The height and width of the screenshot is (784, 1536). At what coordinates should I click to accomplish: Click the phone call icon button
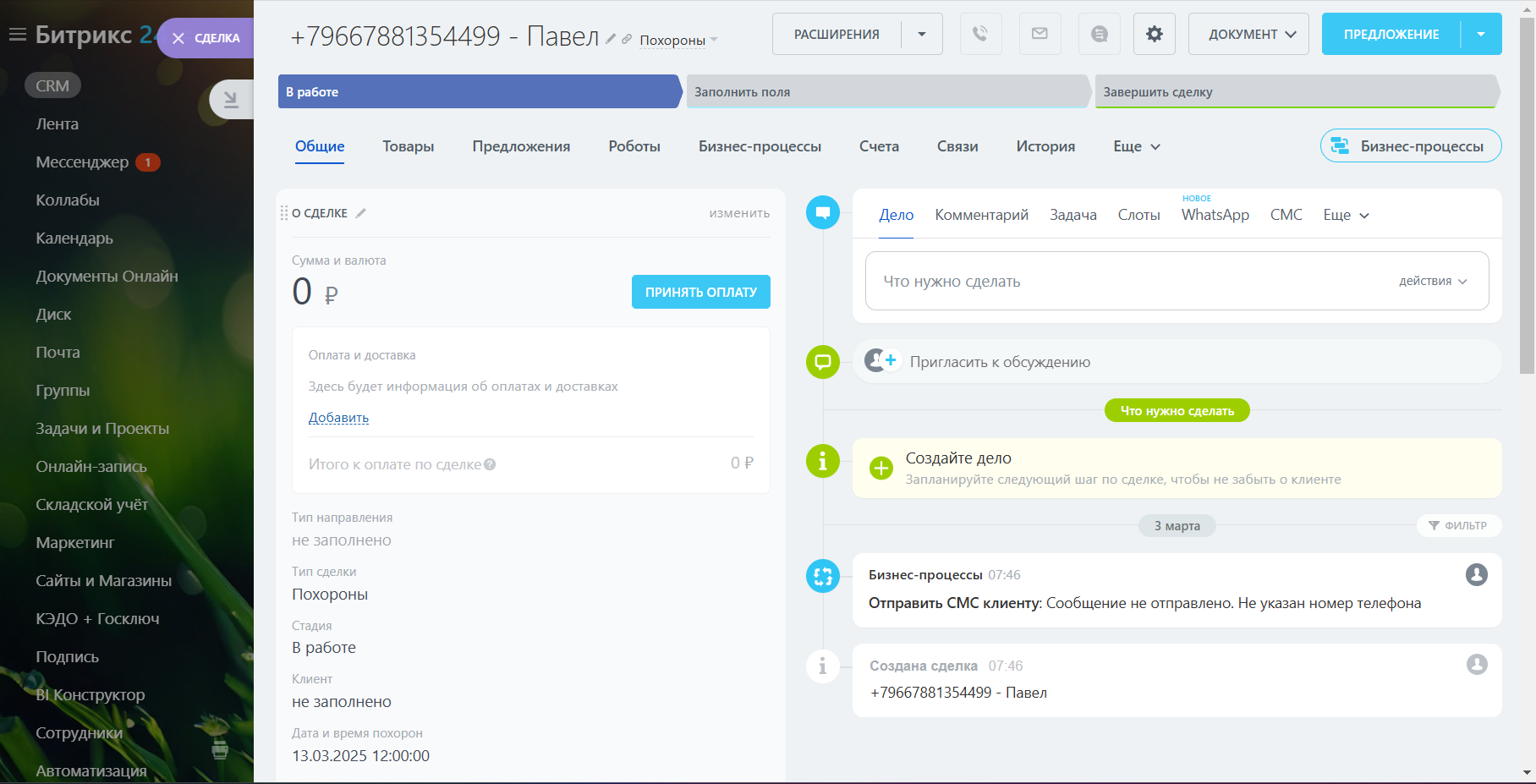click(980, 34)
